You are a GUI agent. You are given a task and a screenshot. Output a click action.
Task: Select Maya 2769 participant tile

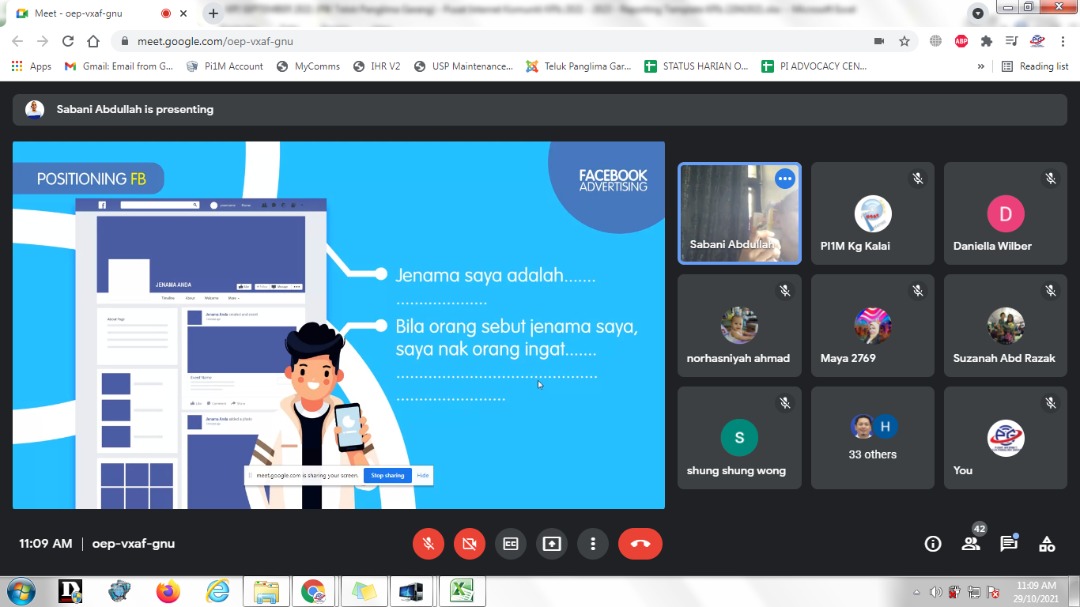[x=872, y=325]
